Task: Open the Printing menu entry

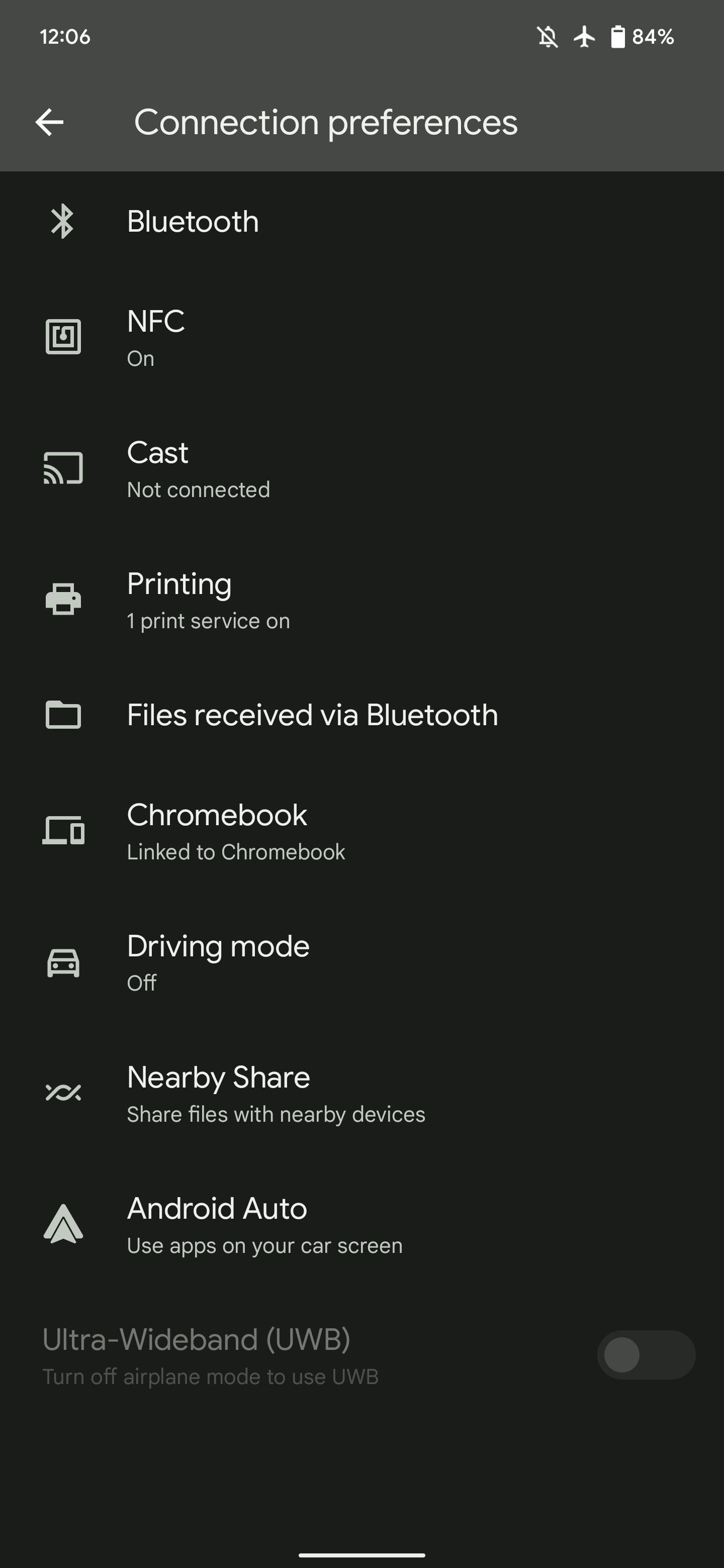Action: [x=179, y=584]
